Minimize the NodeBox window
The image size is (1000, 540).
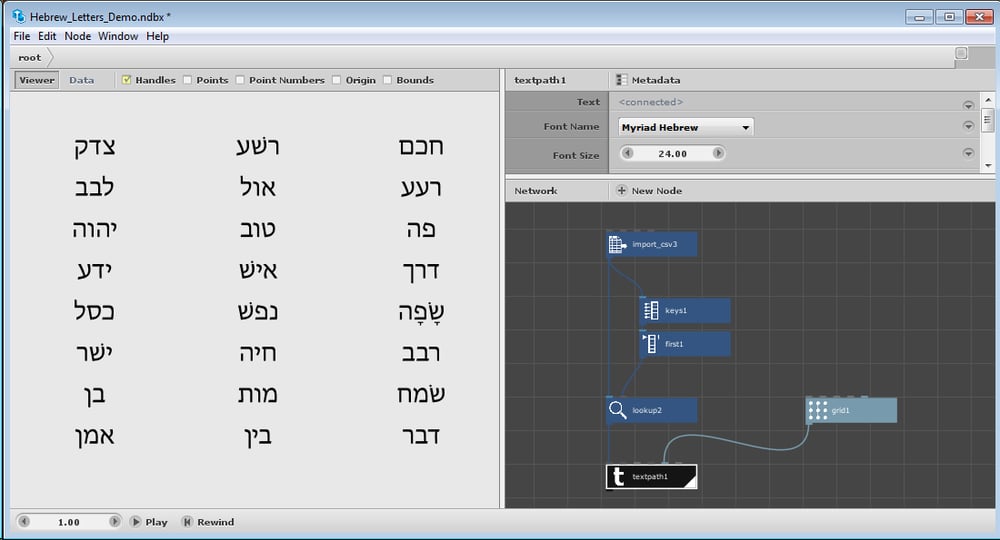(919, 17)
